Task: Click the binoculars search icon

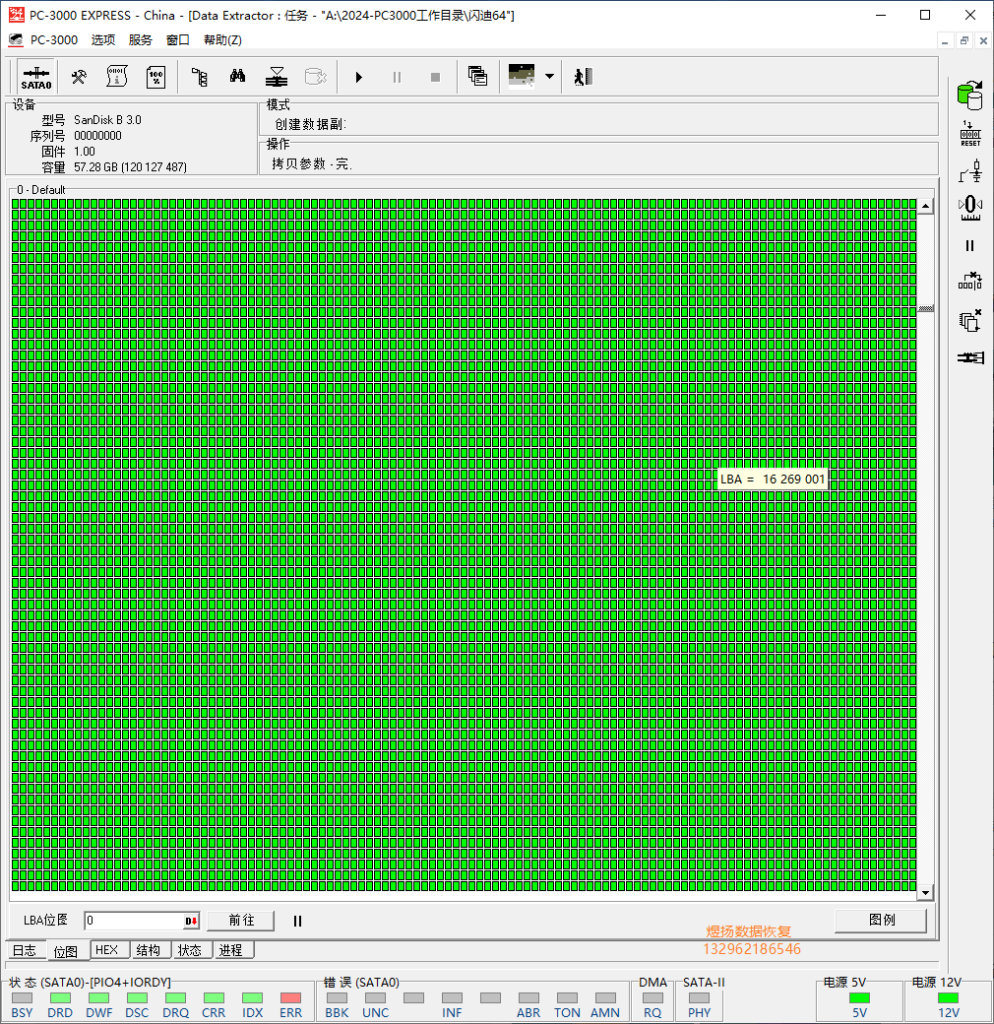Action: point(238,76)
